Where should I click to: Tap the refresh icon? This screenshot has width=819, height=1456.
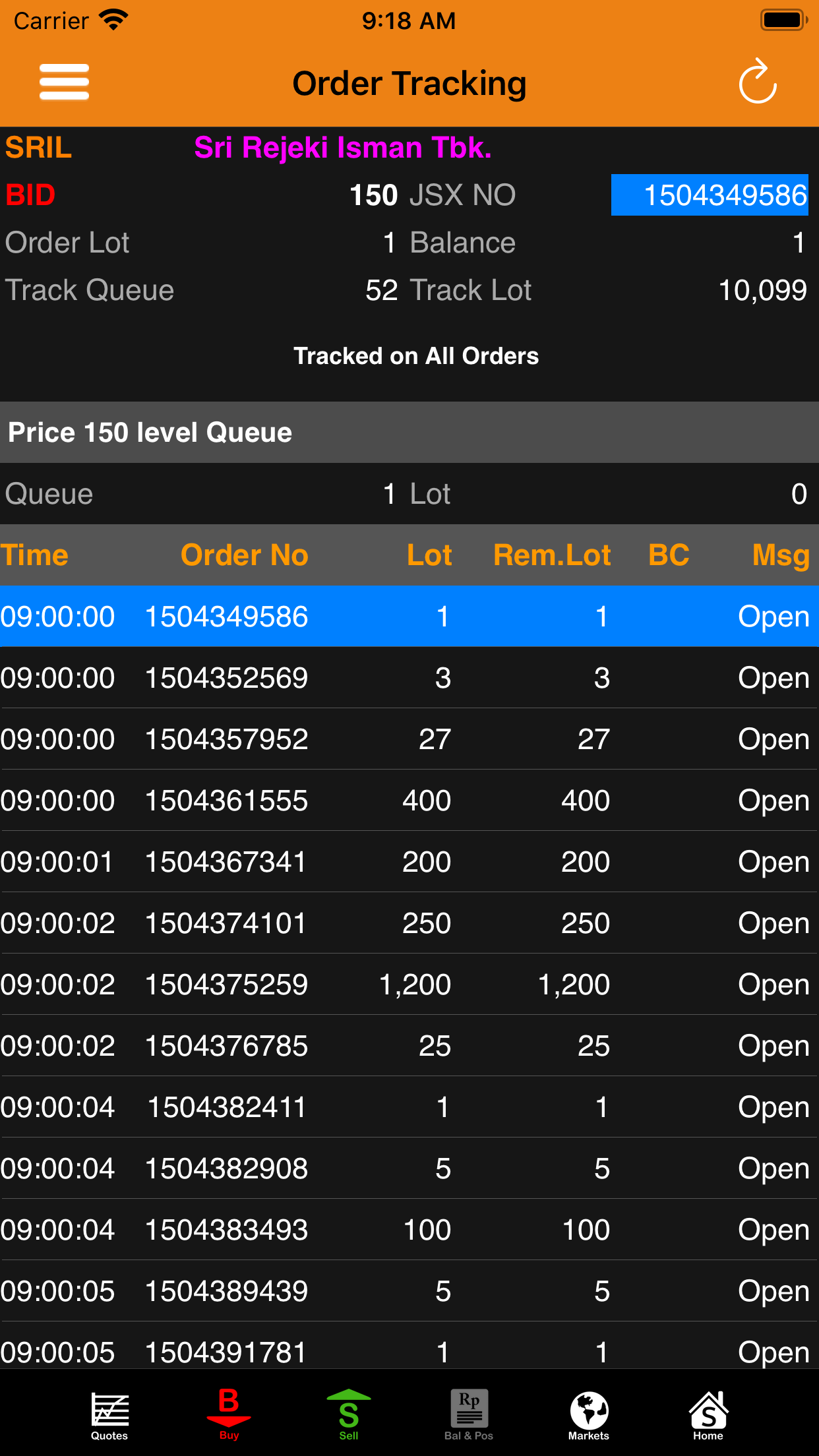(x=758, y=82)
